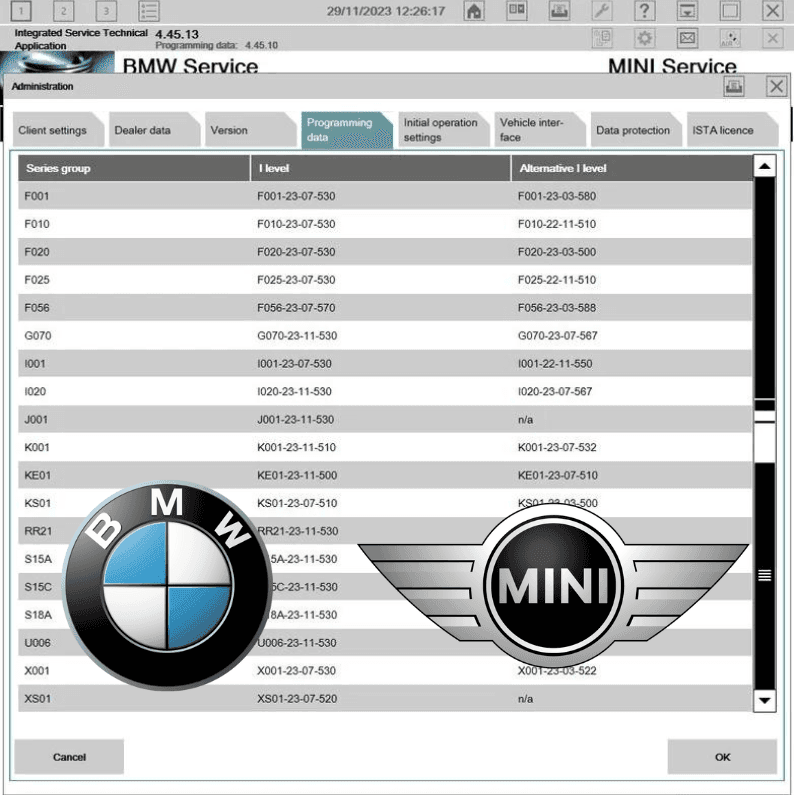The image size is (794, 795).
Task: Click alternative level I001-22-11-550
Action: coord(555,364)
